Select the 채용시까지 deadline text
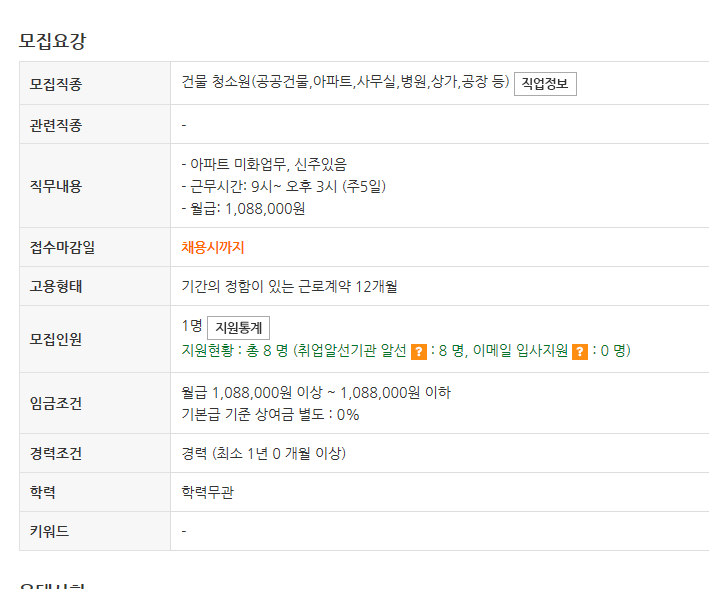The image size is (717, 589). [x=213, y=247]
